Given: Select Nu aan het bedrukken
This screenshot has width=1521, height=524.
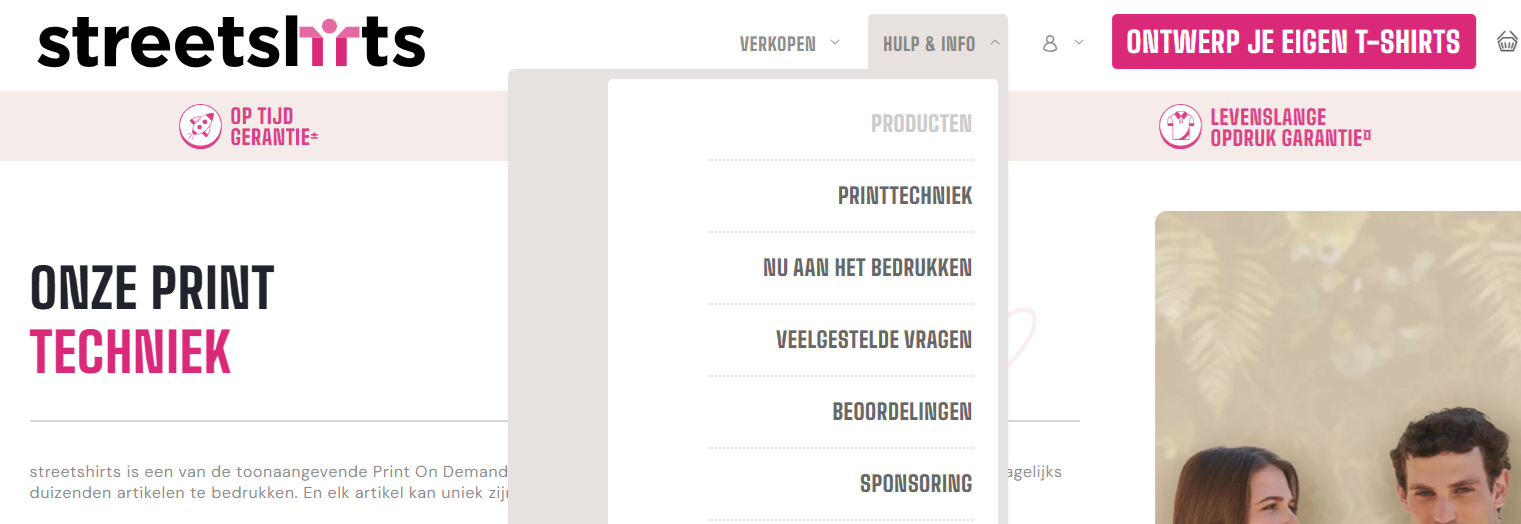Looking at the screenshot, I should [x=867, y=268].
